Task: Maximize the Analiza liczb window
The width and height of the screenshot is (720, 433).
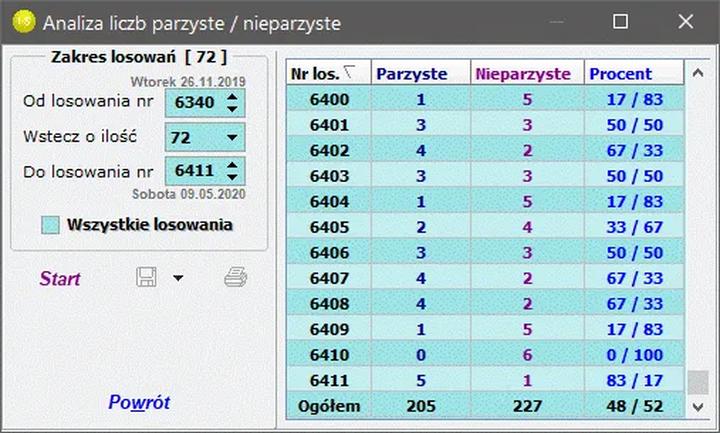Action: pyautogui.click(x=620, y=22)
